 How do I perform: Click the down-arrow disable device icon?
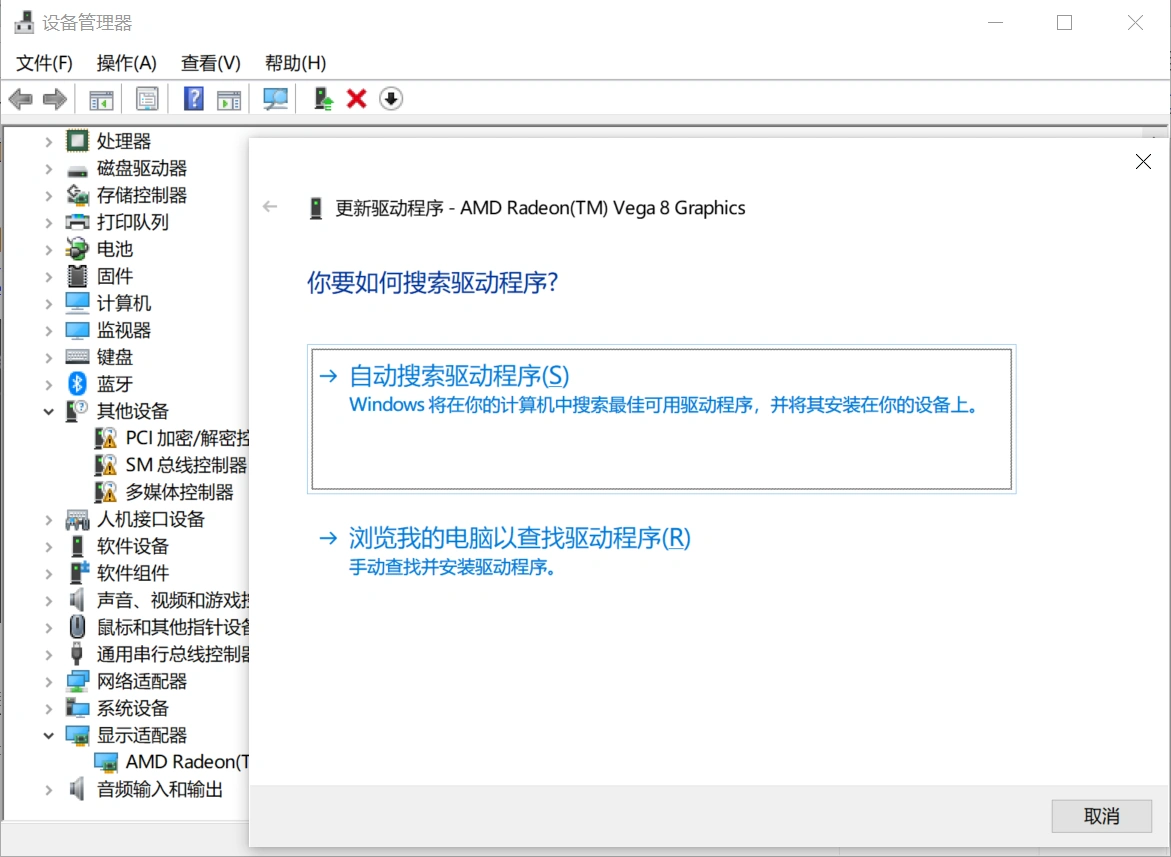(391, 99)
